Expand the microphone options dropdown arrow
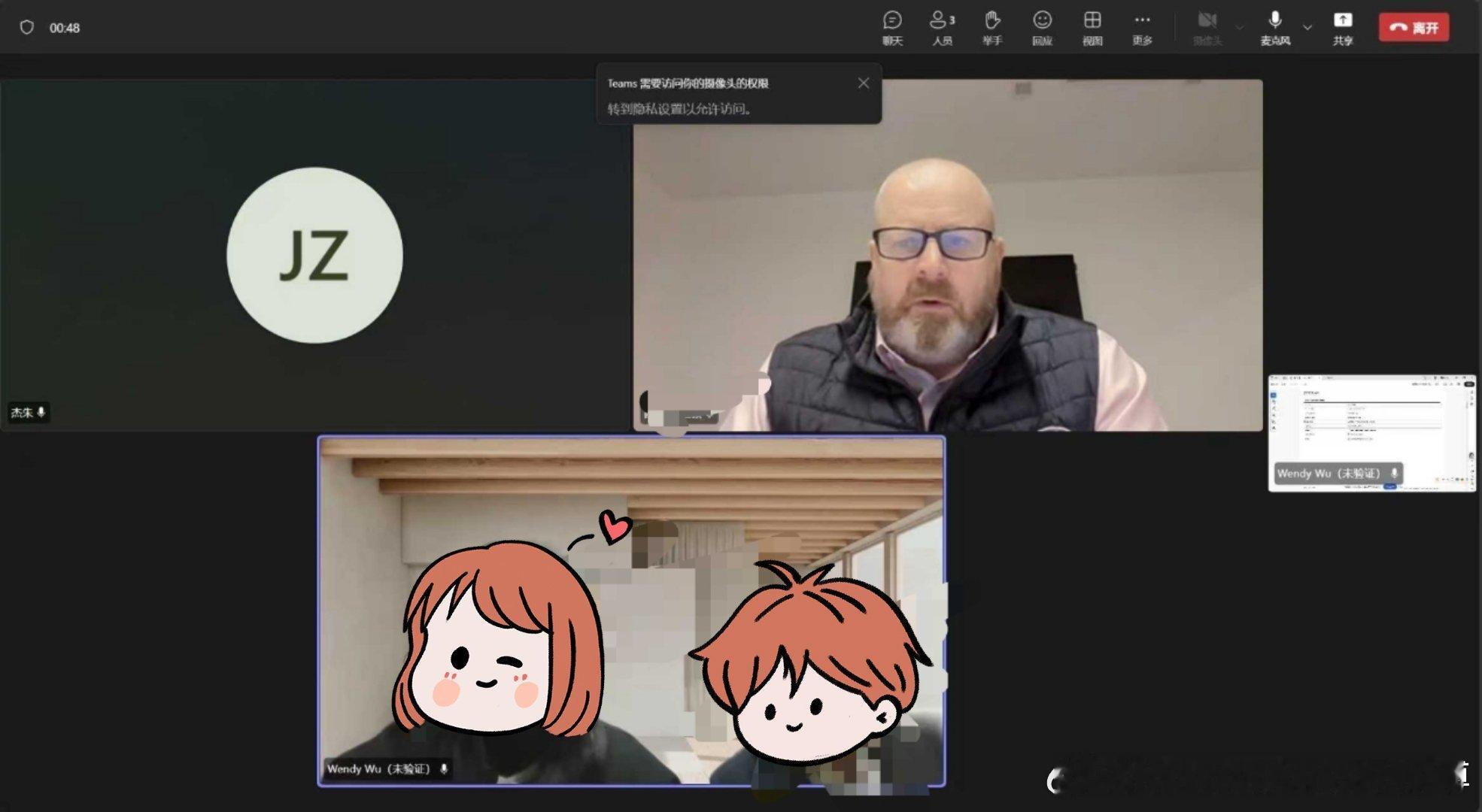Viewport: 1482px width, 812px height. pos(1307,28)
